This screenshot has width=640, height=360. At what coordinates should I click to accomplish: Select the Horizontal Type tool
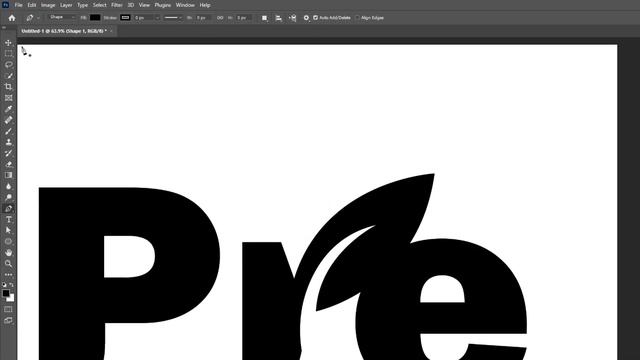[8, 220]
